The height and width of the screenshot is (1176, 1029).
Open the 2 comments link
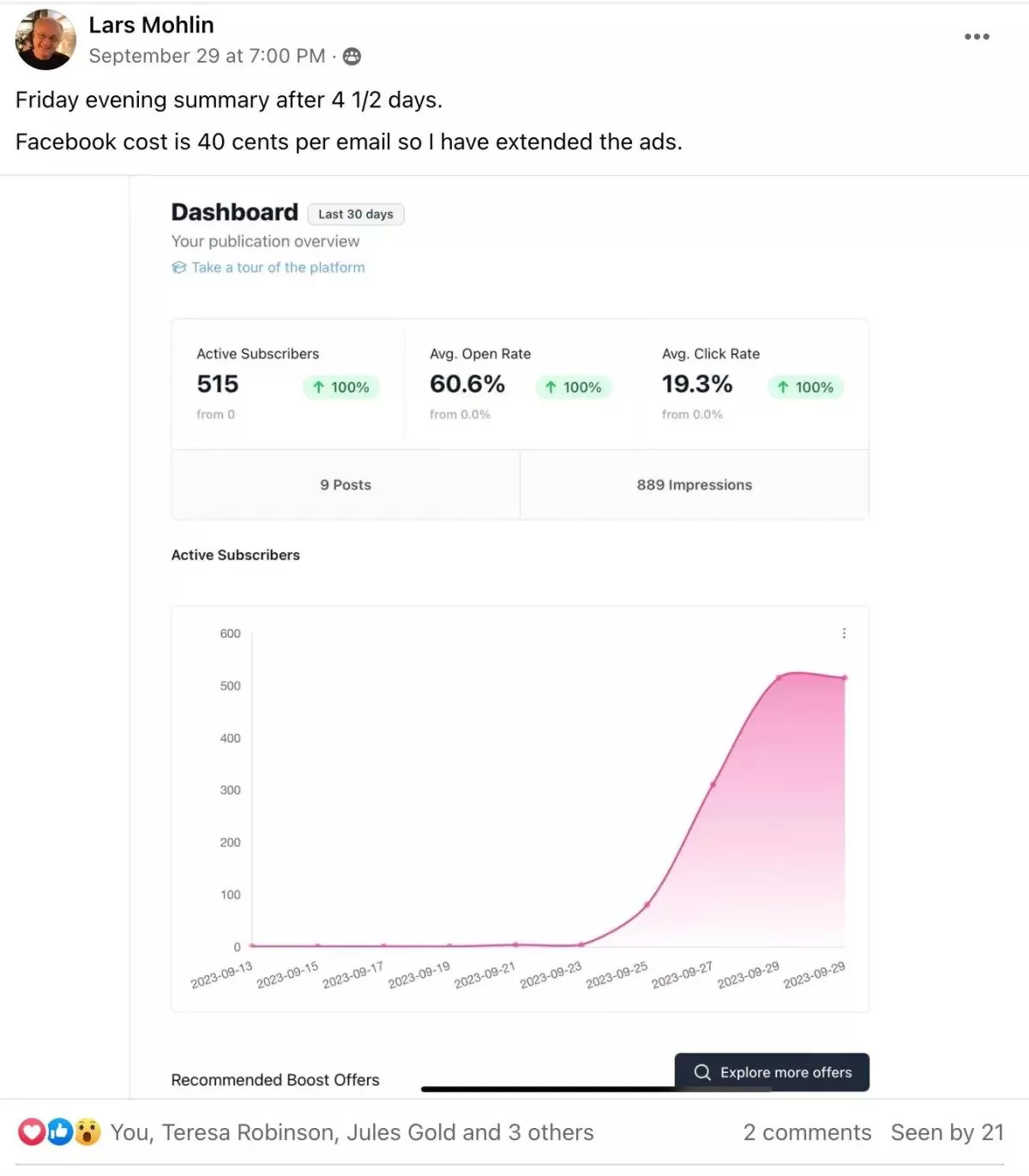[807, 1132]
